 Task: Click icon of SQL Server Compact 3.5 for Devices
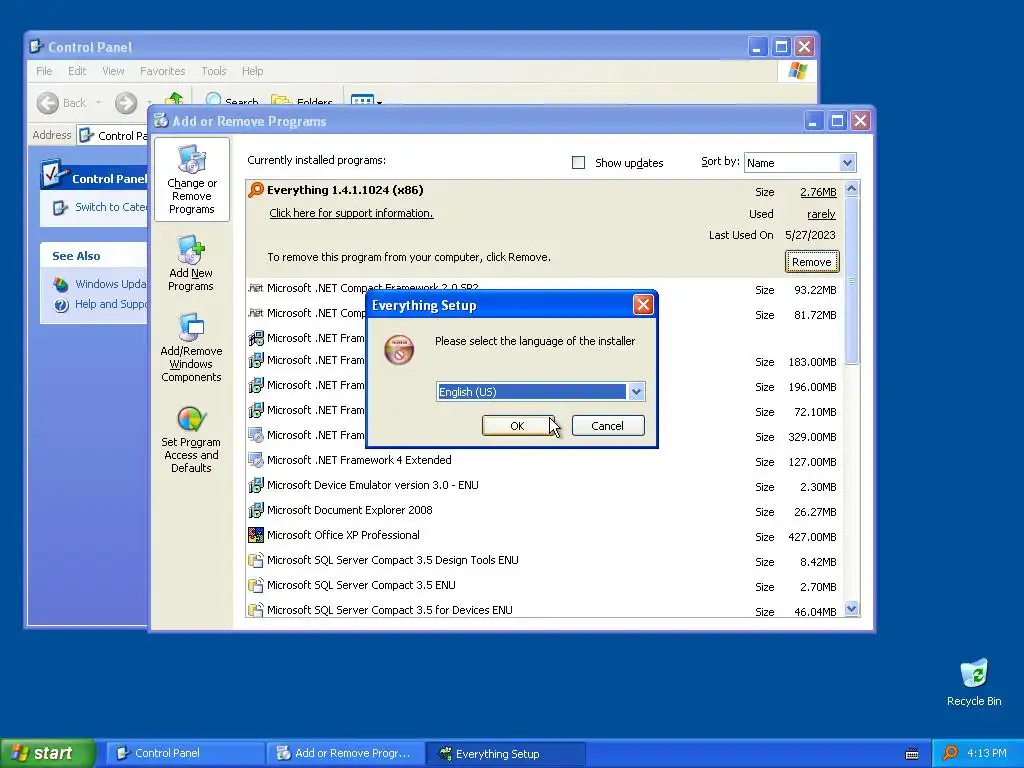[x=256, y=610]
